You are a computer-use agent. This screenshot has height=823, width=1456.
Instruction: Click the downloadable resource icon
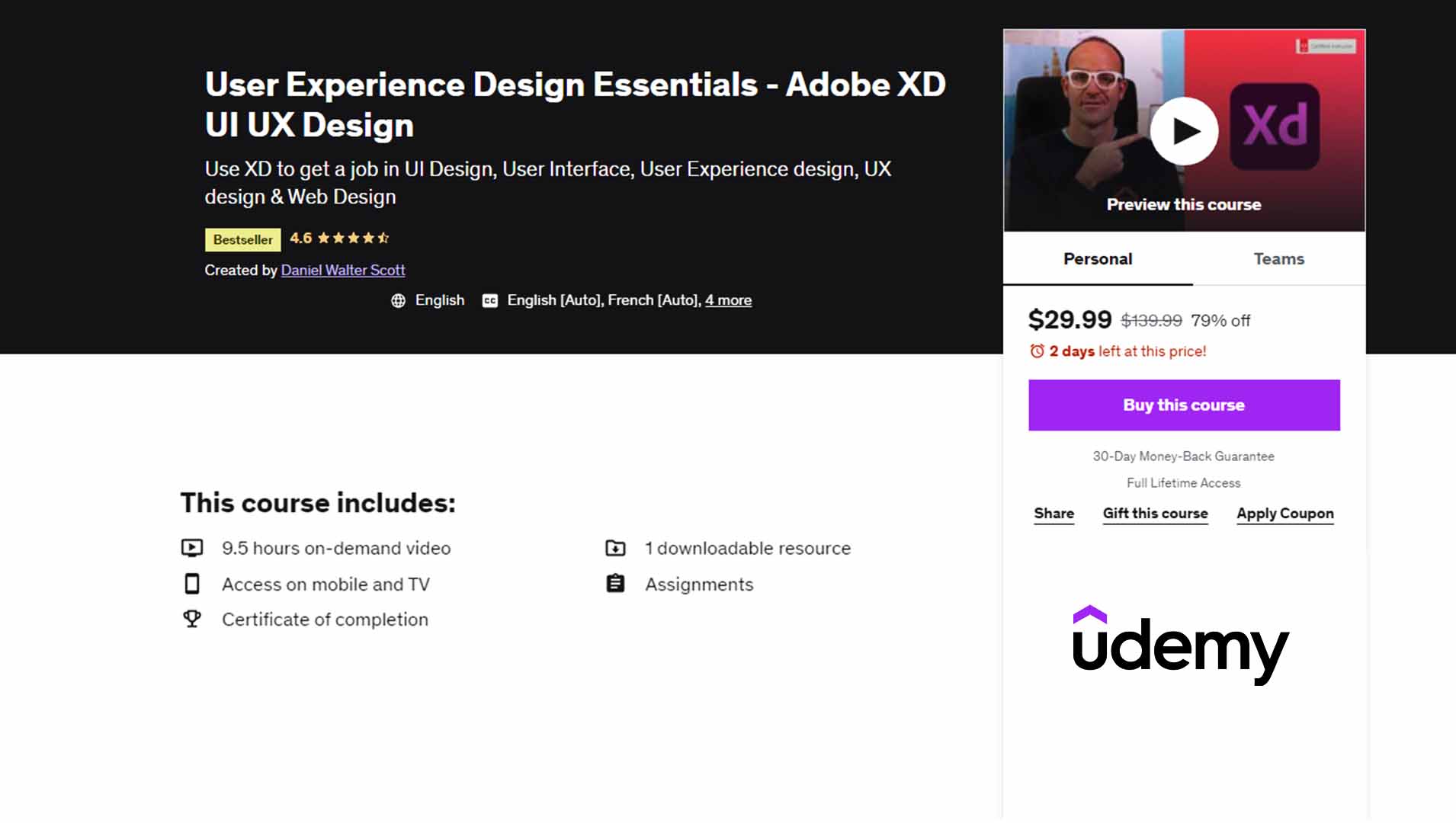coord(616,547)
